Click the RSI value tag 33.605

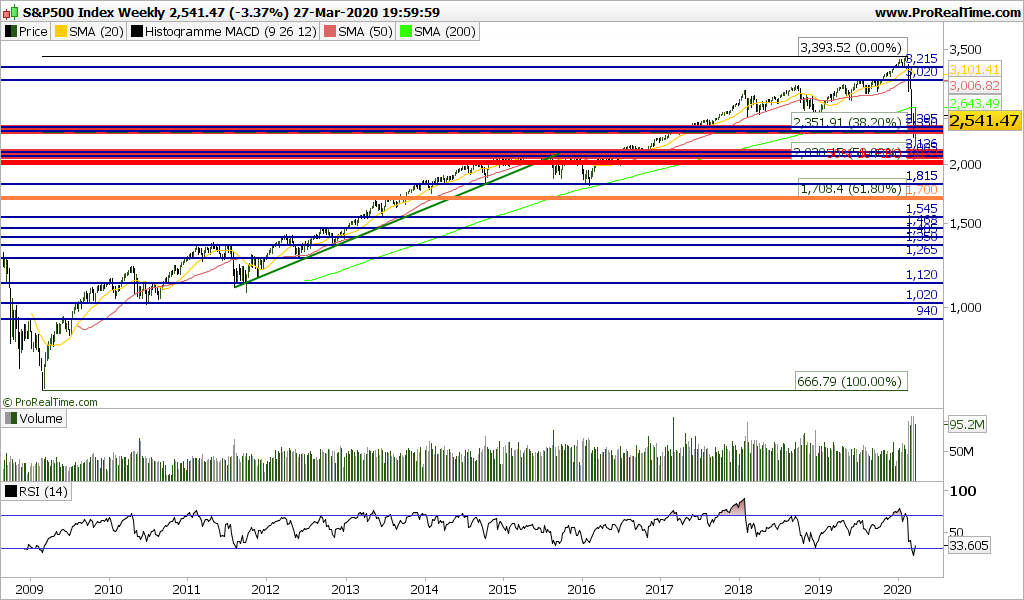click(968, 546)
